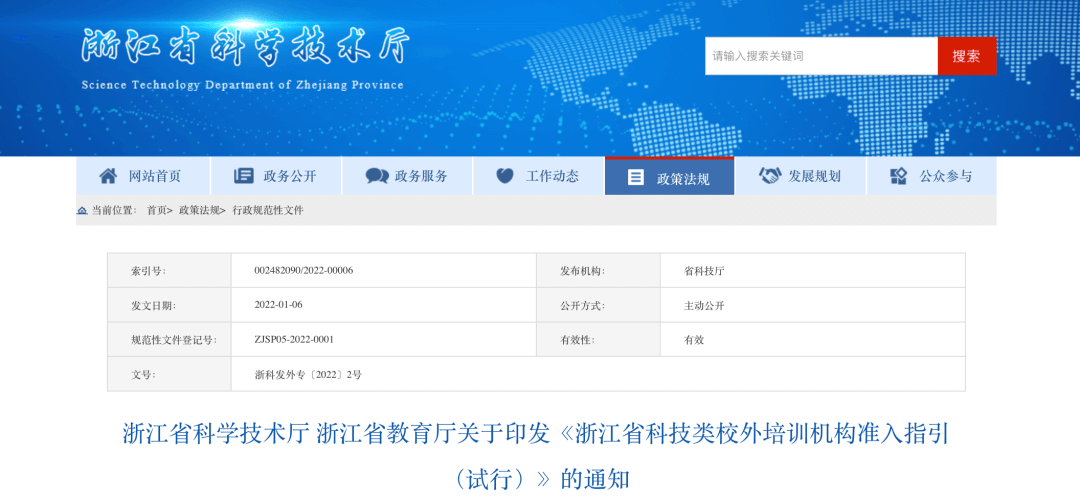Go to the 政务服务 section
This screenshot has width=1080, height=499.
pos(407,176)
